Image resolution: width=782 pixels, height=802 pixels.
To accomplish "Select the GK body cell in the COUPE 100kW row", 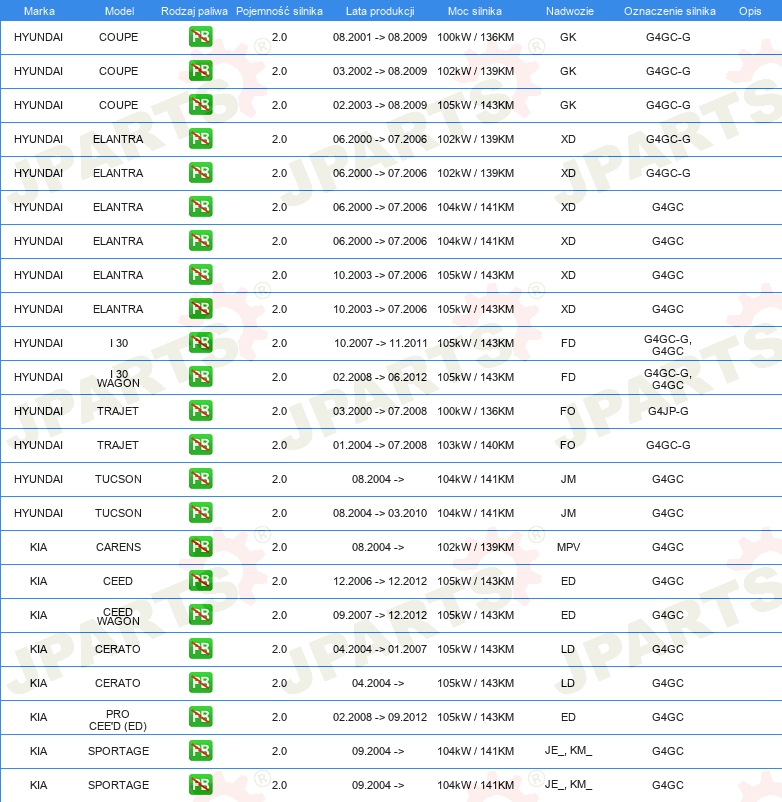I will (x=568, y=37).
